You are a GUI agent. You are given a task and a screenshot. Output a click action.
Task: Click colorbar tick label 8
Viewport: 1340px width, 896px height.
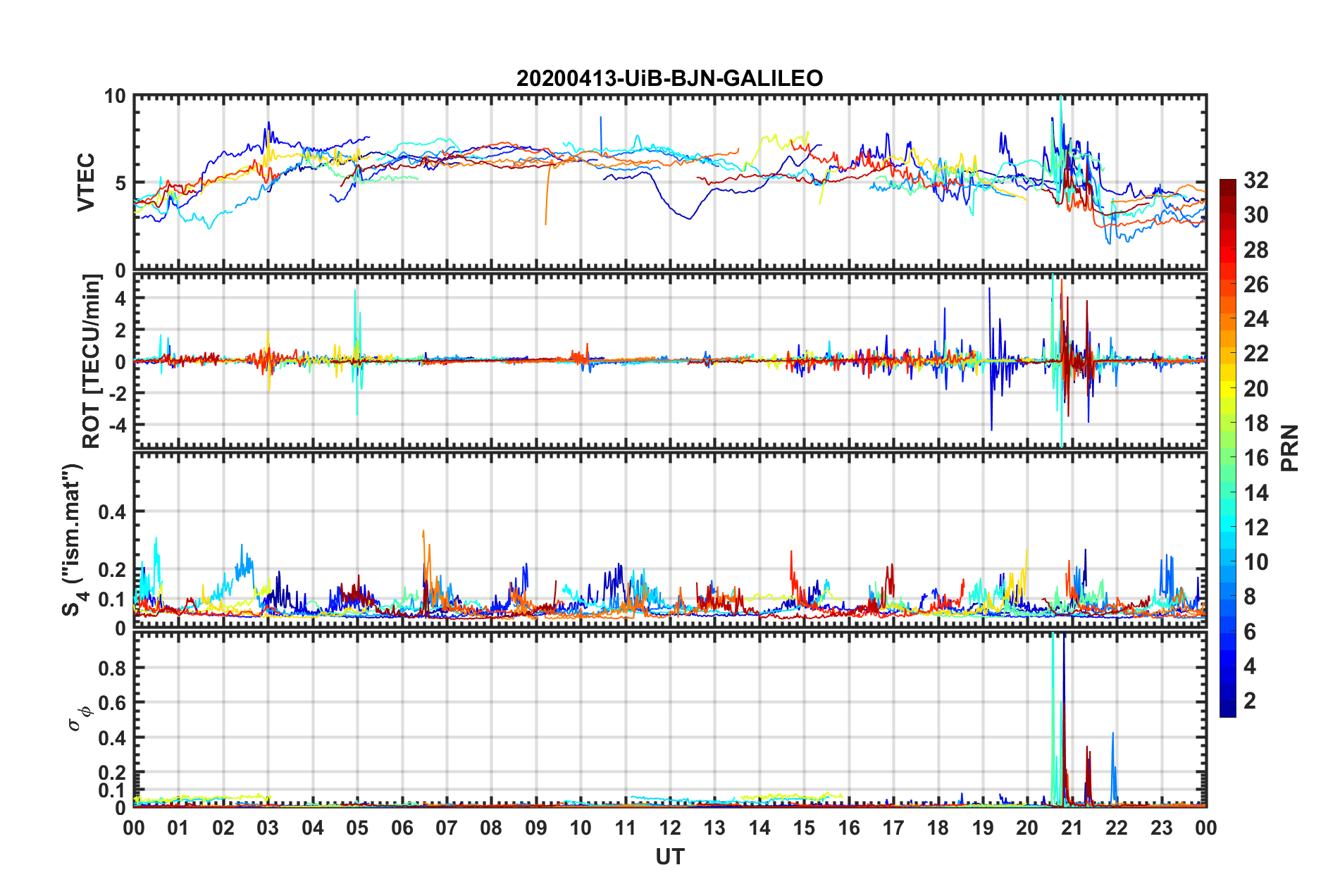tap(1250, 597)
